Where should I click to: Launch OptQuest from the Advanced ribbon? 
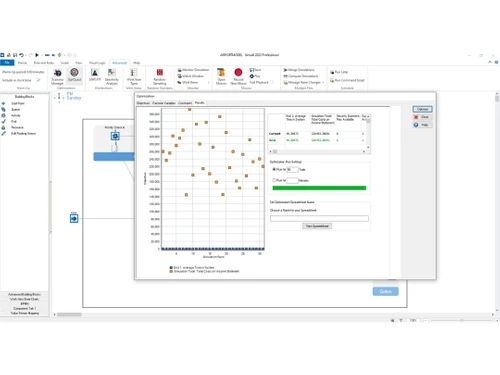[74, 75]
